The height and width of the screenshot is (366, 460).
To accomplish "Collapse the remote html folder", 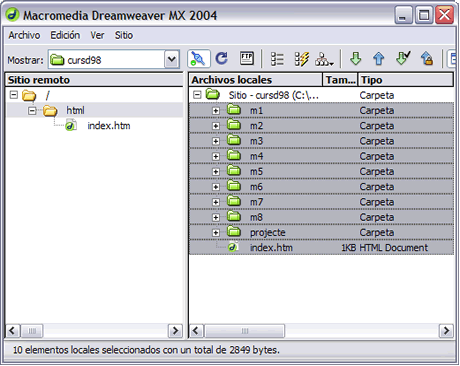I will tap(32, 110).
